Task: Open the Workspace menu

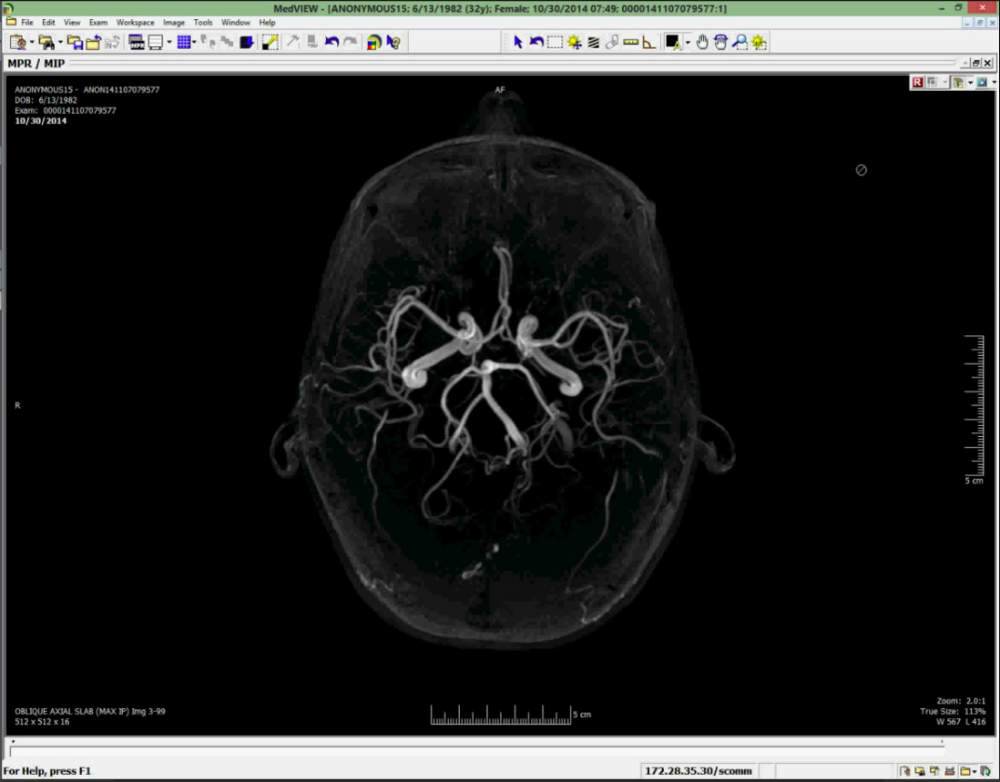Action: pos(135,22)
